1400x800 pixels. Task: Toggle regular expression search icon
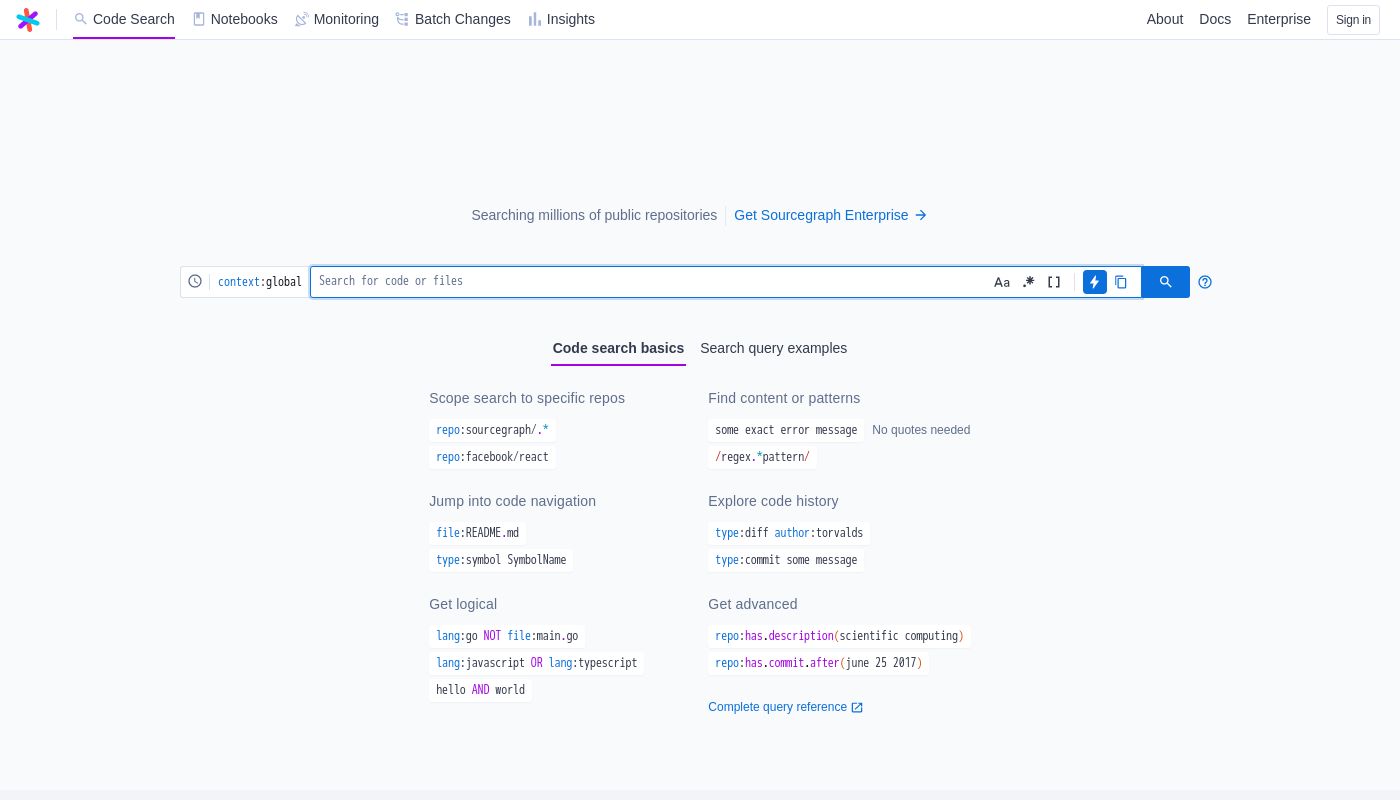(1028, 282)
